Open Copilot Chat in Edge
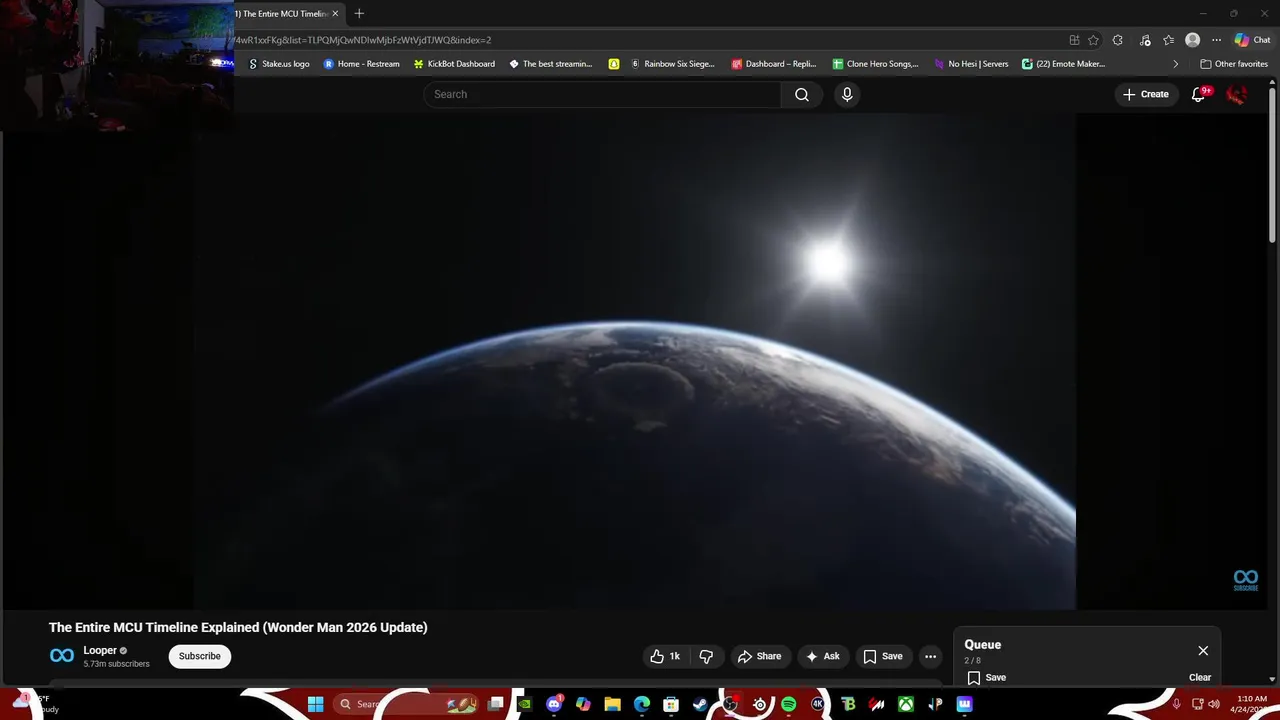The image size is (1280, 720). pyautogui.click(x=1252, y=40)
